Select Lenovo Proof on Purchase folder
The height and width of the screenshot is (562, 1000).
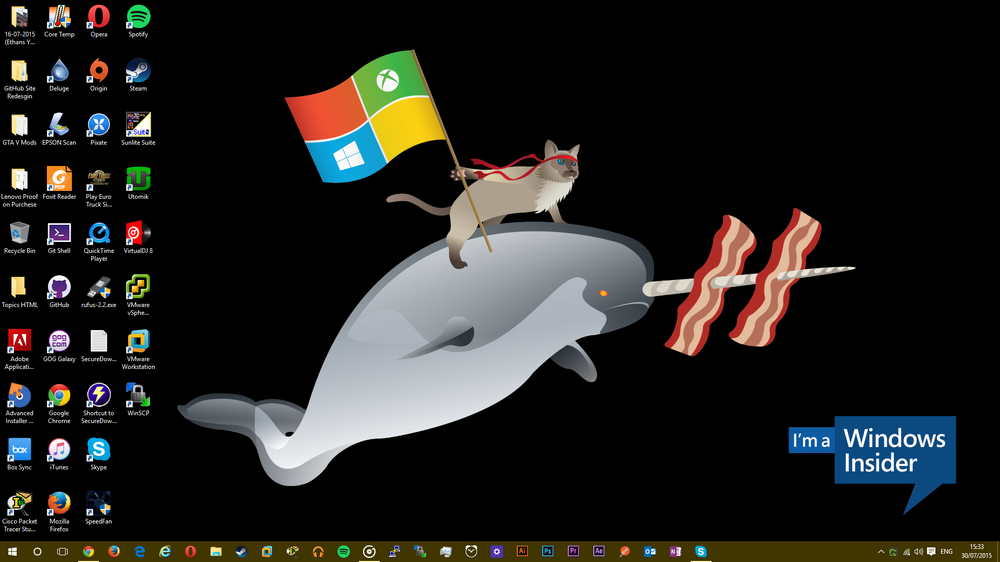point(19,188)
